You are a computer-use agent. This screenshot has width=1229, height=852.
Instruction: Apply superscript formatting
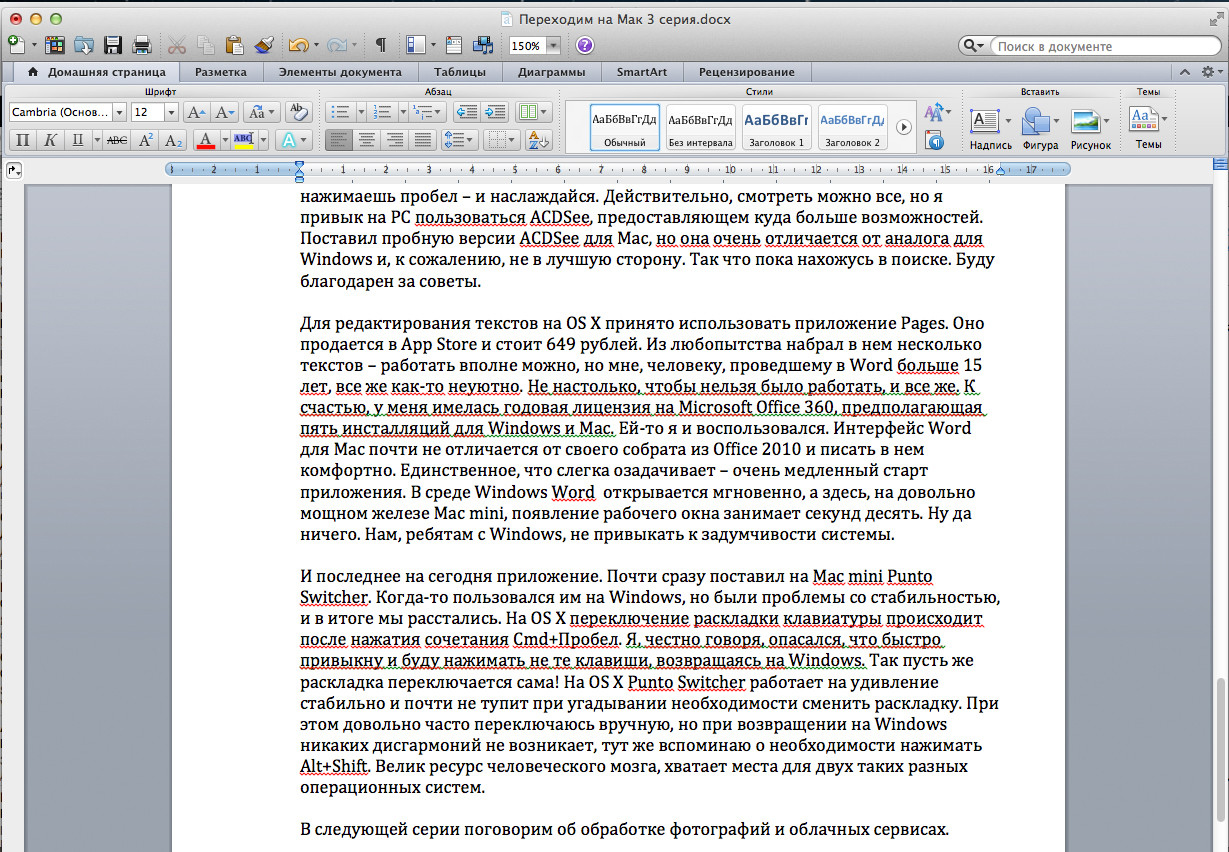click(x=146, y=140)
